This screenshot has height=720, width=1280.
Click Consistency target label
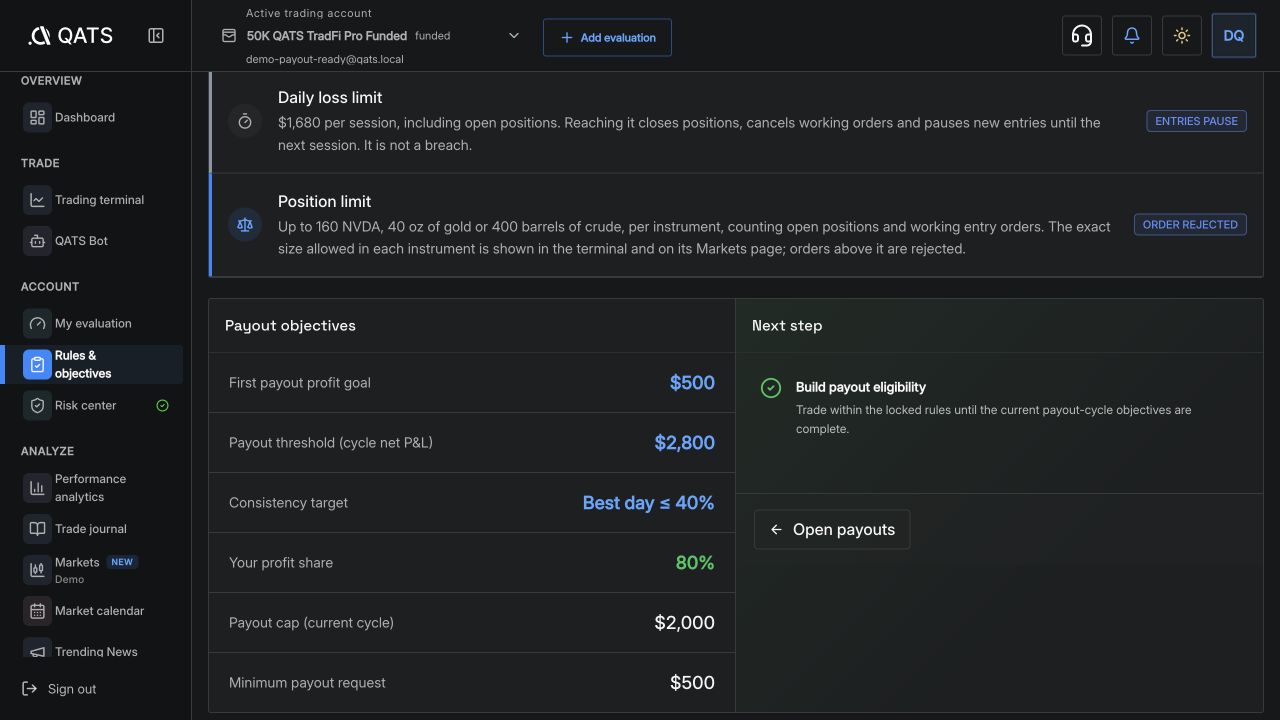(288, 503)
